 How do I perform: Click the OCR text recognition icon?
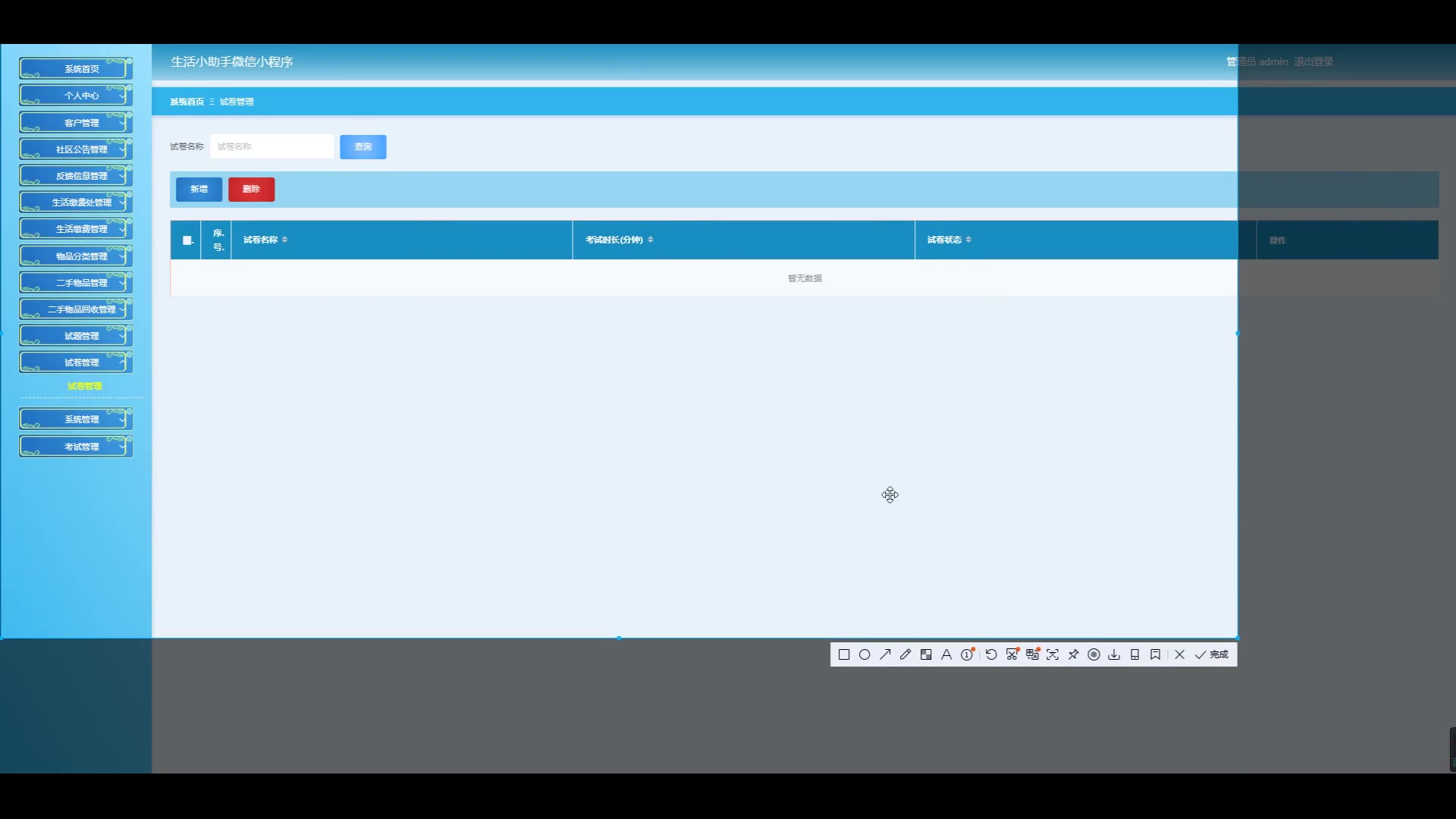pyautogui.click(x=1053, y=654)
